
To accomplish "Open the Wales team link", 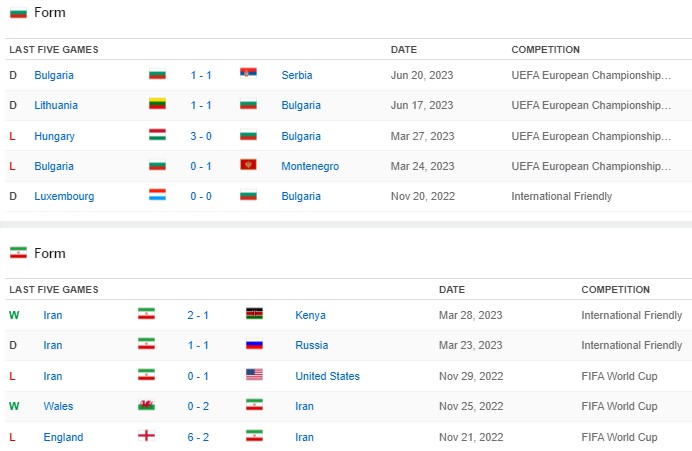I will [x=58, y=406].
